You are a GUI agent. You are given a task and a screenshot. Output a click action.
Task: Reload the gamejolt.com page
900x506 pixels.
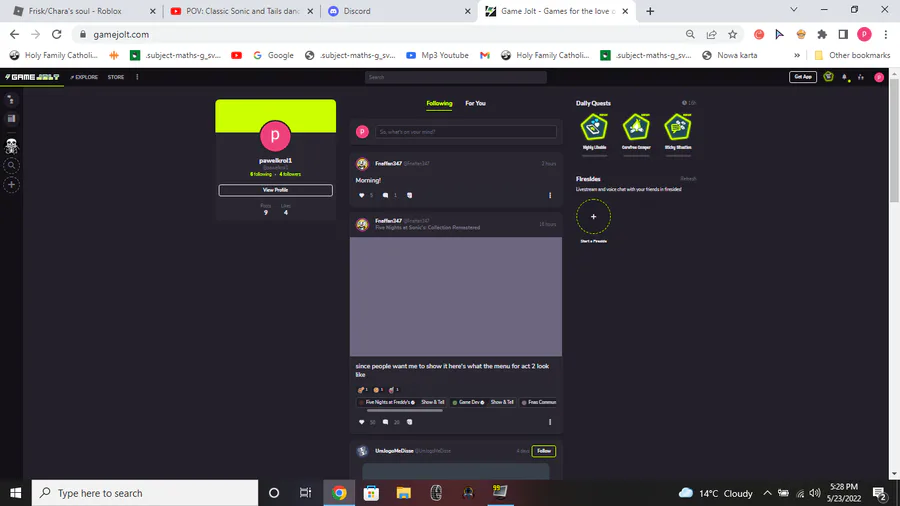point(56,34)
